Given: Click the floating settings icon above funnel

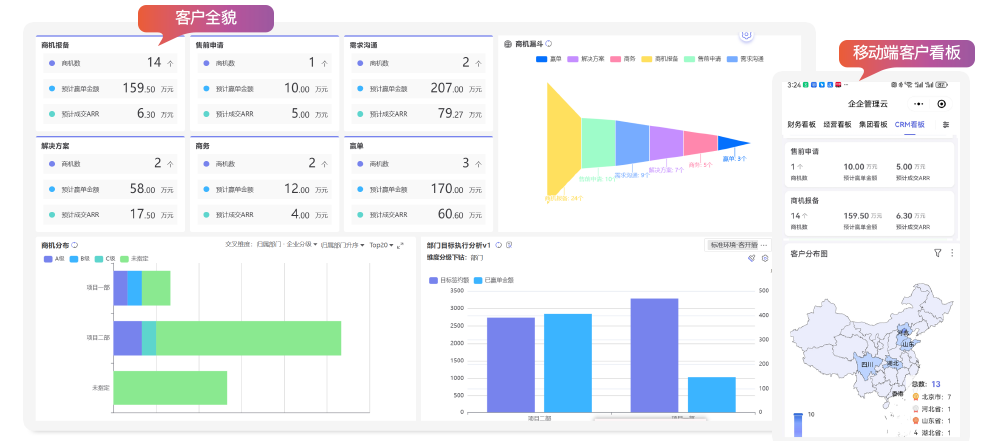Looking at the screenshot, I should pos(745,36).
